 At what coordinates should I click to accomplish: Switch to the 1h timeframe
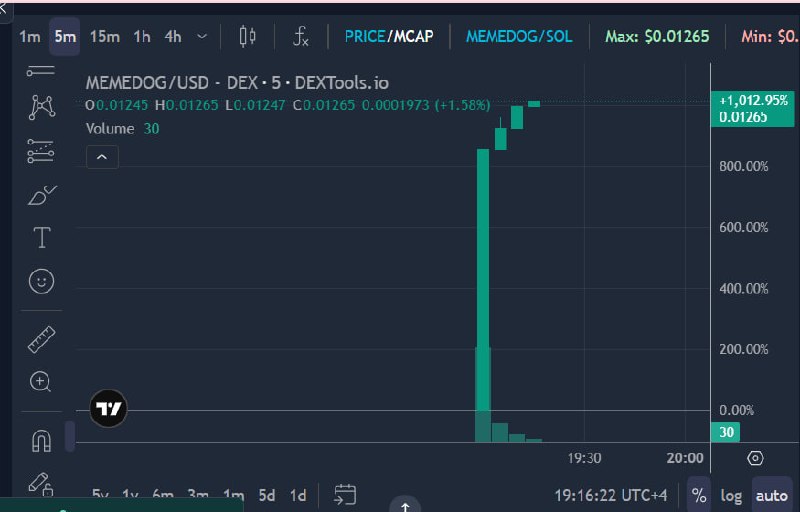[142, 37]
